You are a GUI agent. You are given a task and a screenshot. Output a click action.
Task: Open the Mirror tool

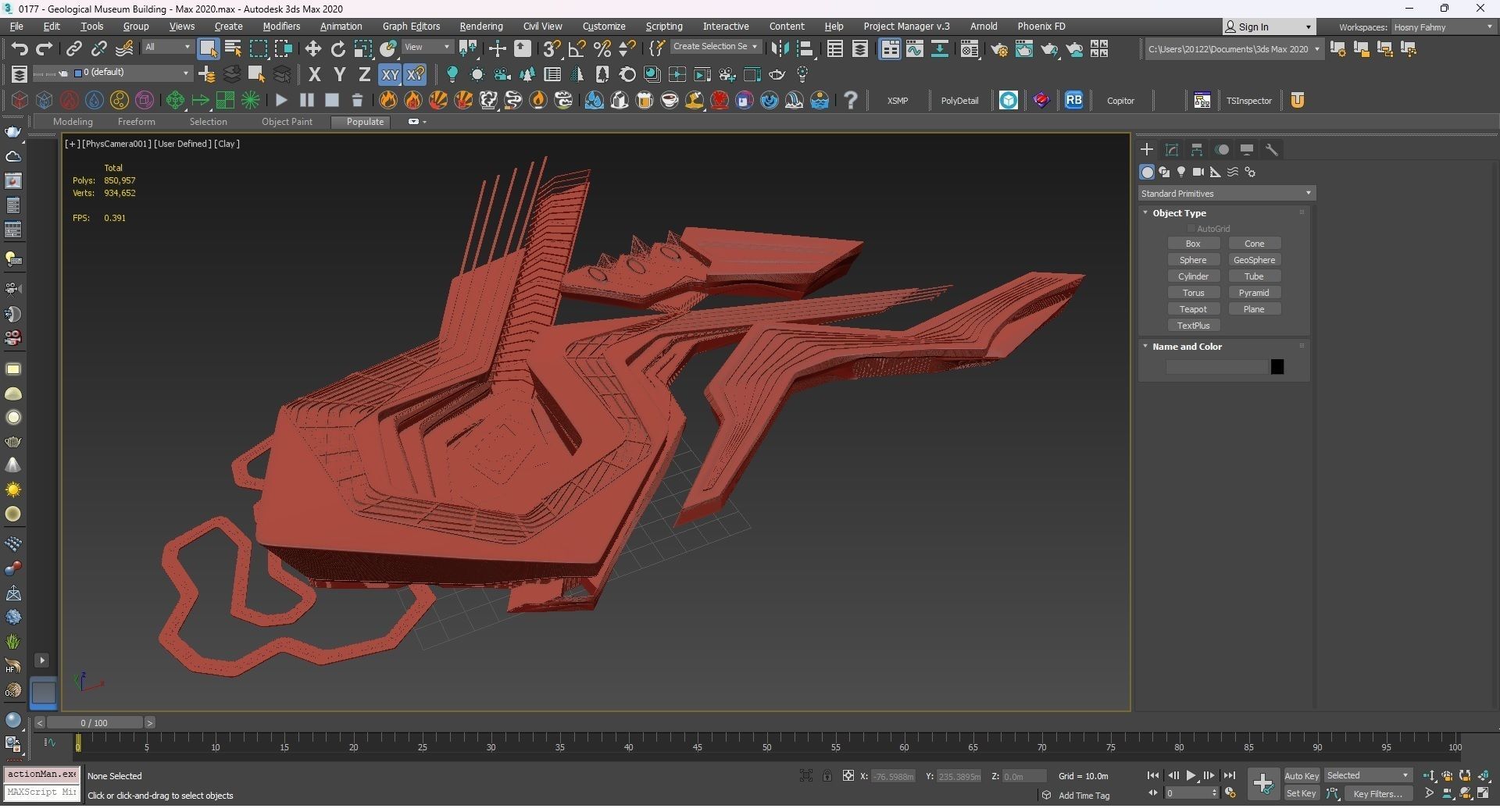[779, 49]
